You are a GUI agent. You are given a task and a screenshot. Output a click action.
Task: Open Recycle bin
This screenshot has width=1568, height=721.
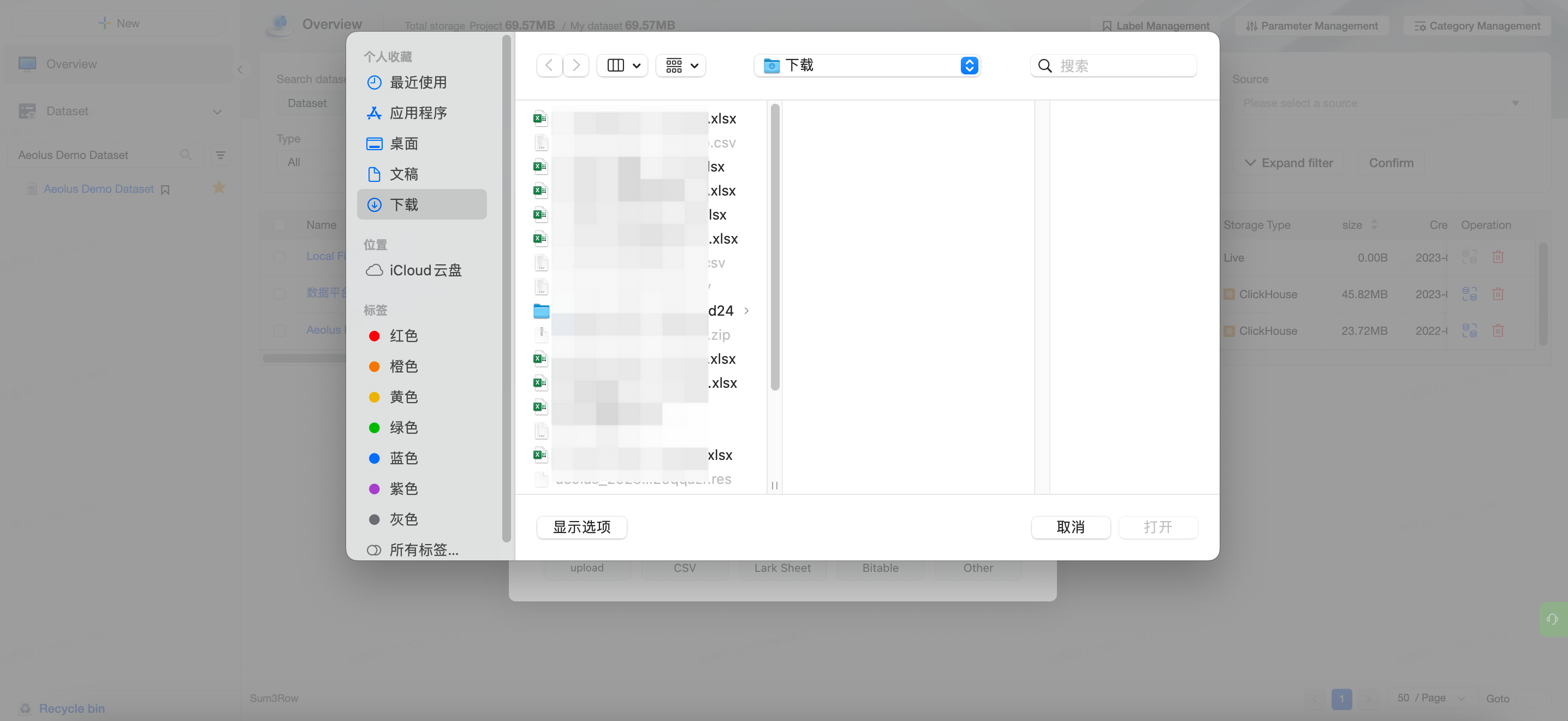[72, 708]
